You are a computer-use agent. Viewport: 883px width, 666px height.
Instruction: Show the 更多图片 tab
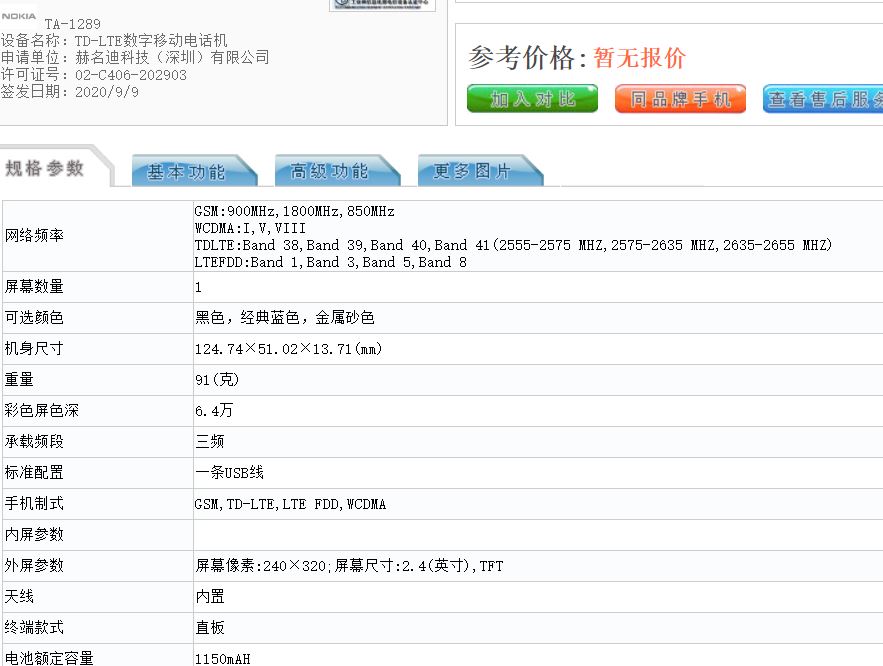[473, 172]
